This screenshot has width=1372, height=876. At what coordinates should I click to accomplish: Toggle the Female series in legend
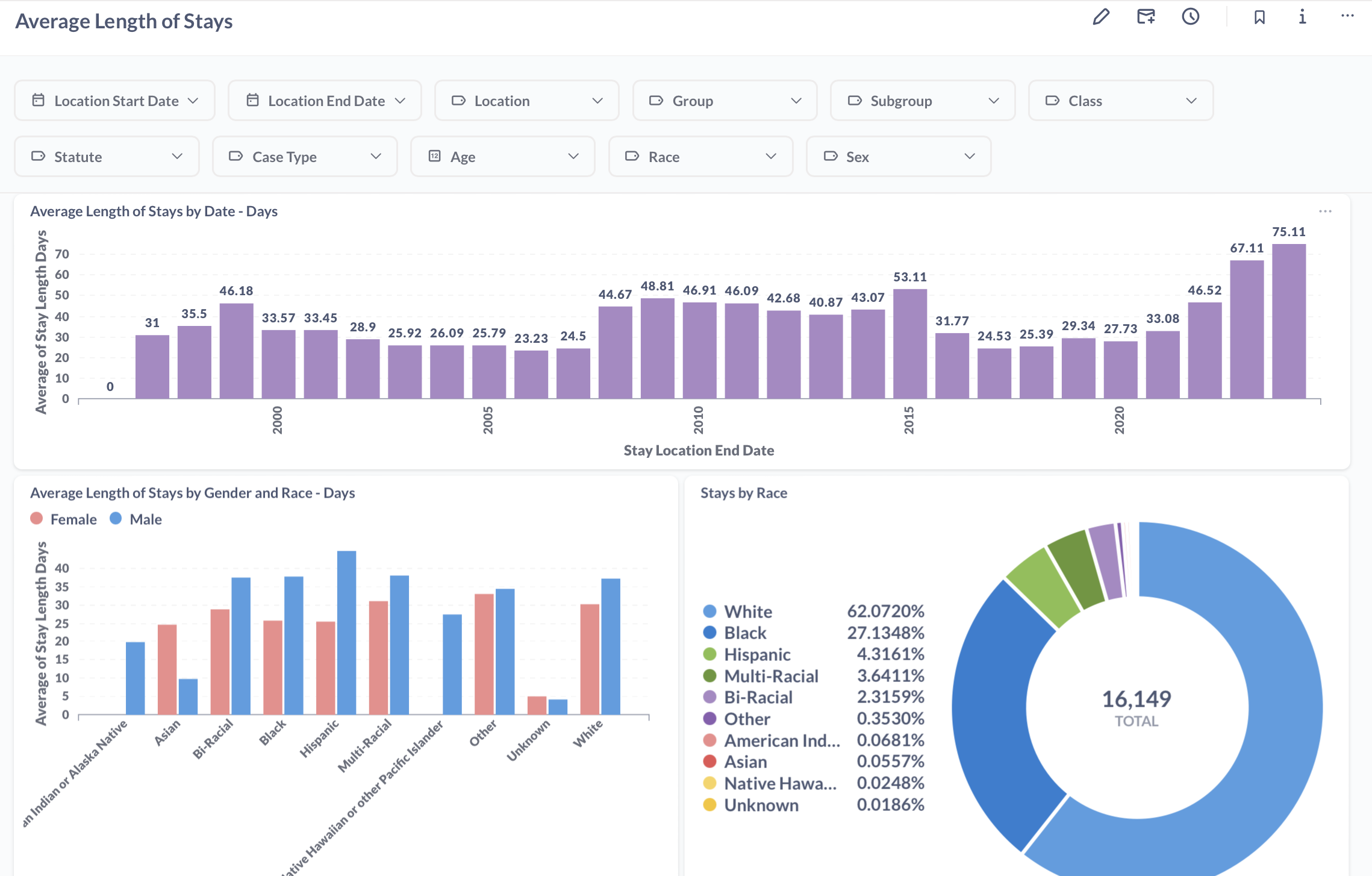point(64,519)
